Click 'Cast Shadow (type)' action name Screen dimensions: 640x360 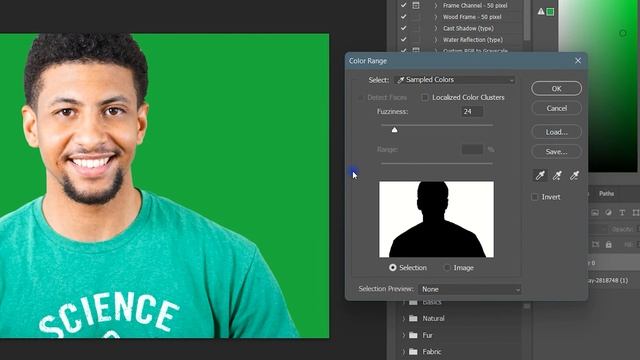pyautogui.click(x=468, y=28)
